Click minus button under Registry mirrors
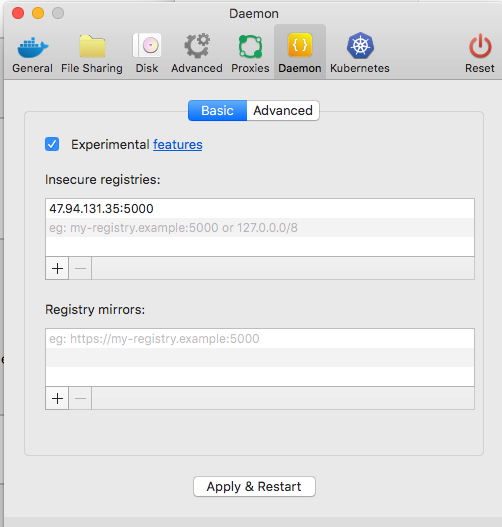 [80, 398]
